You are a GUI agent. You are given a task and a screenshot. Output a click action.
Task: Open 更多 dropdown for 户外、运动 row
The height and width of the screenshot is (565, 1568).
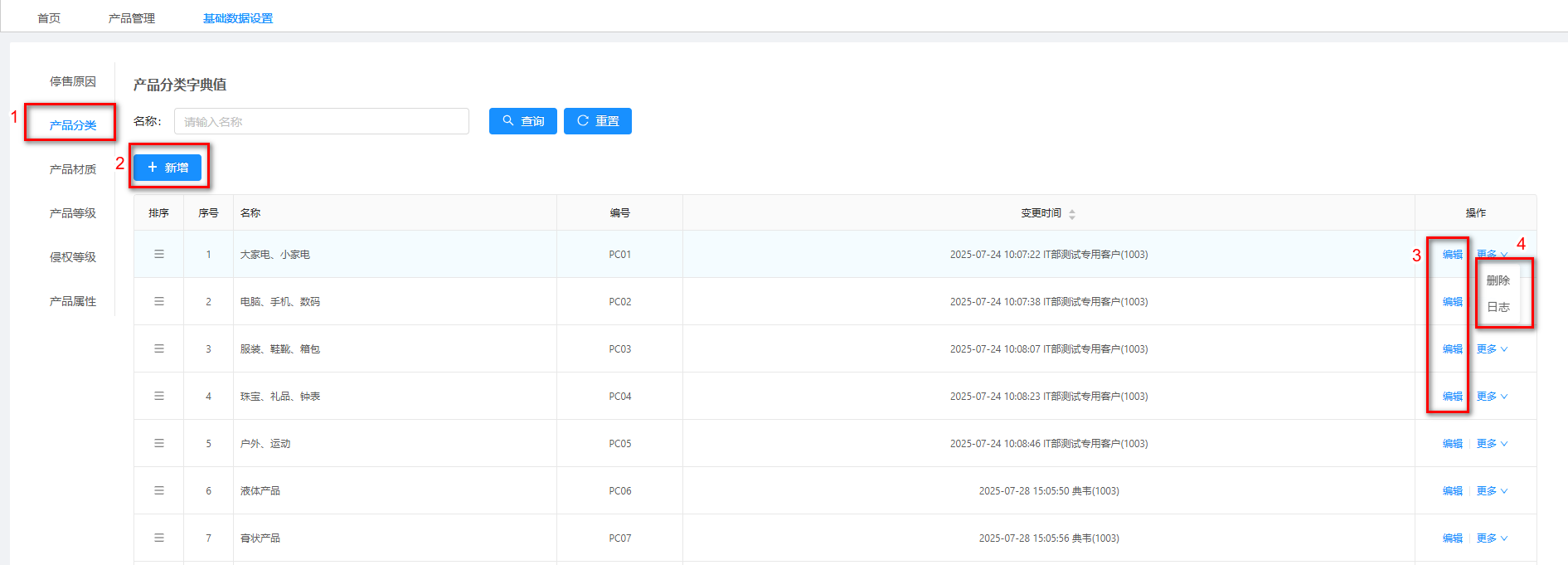pyautogui.click(x=1491, y=444)
